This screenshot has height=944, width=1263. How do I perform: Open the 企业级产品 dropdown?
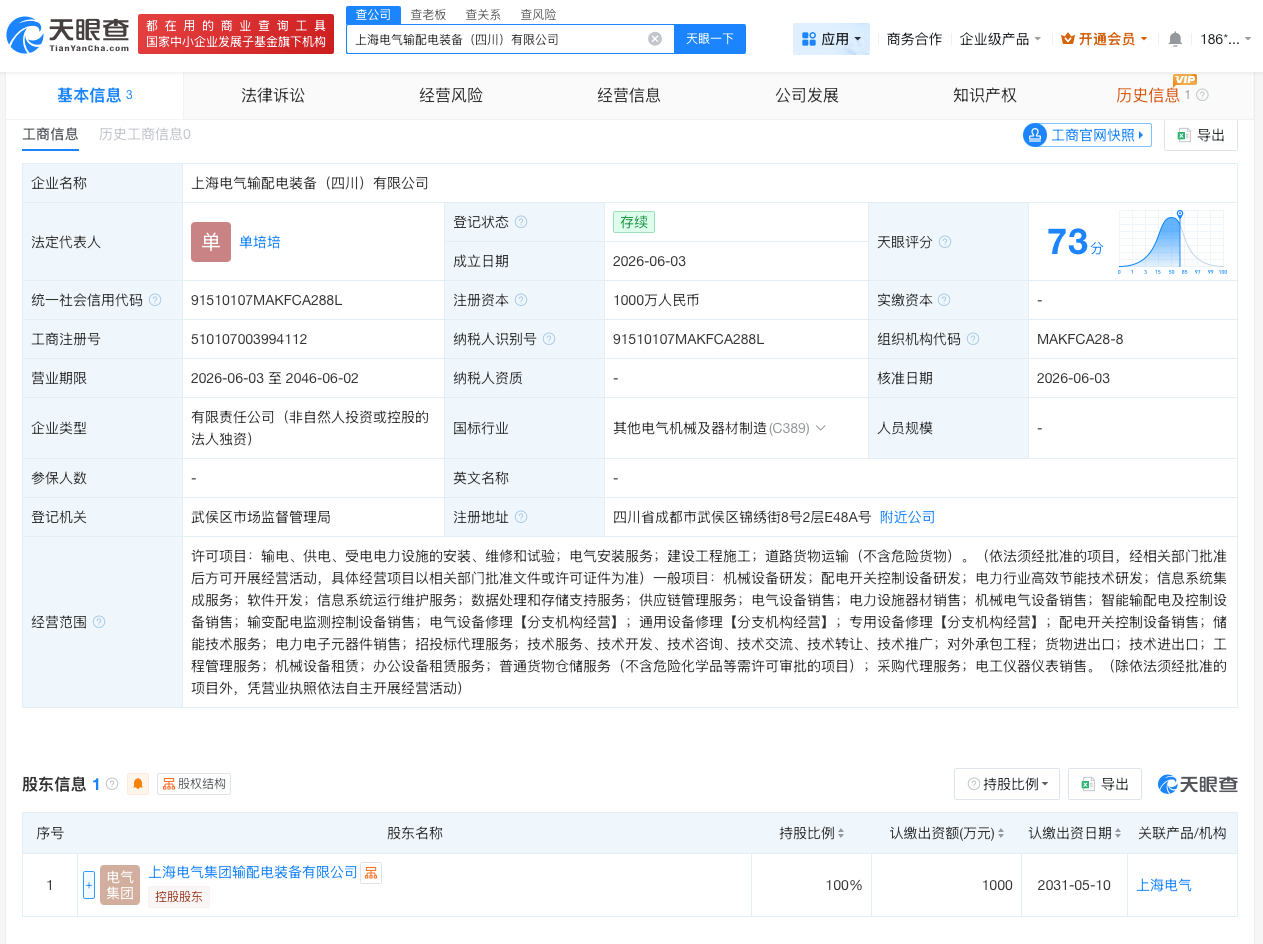click(x=1000, y=39)
